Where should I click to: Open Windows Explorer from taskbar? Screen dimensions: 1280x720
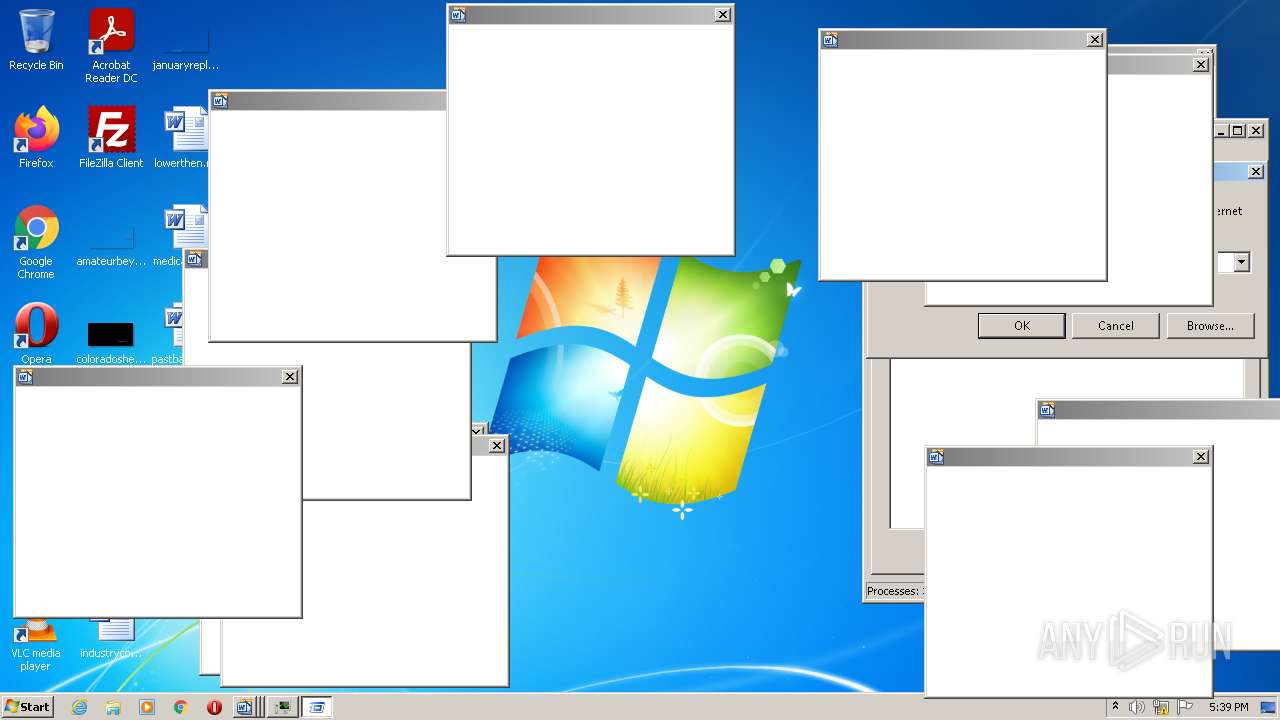(x=113, y=707)
